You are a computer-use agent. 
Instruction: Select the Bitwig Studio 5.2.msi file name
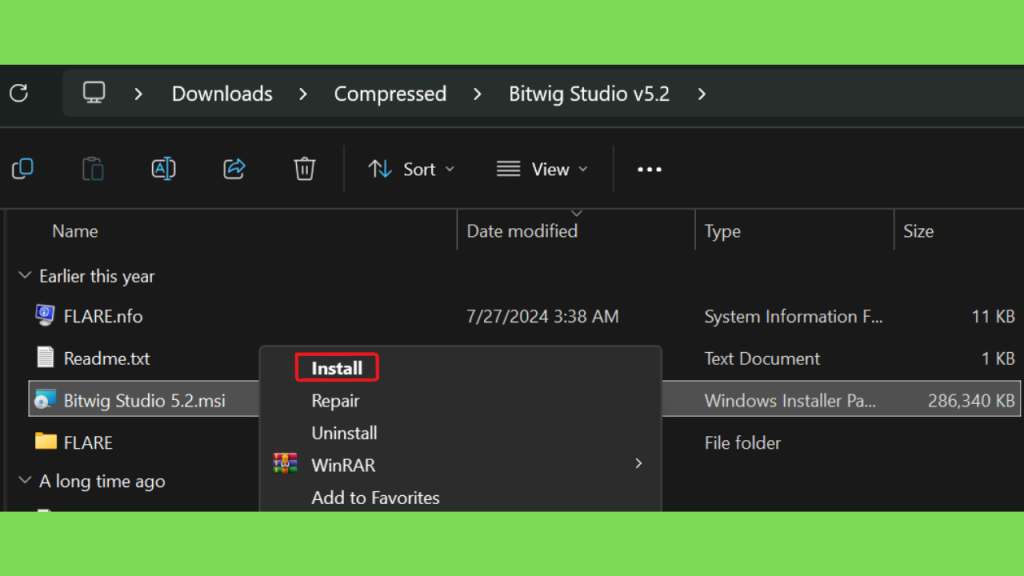tap(144, 400)
